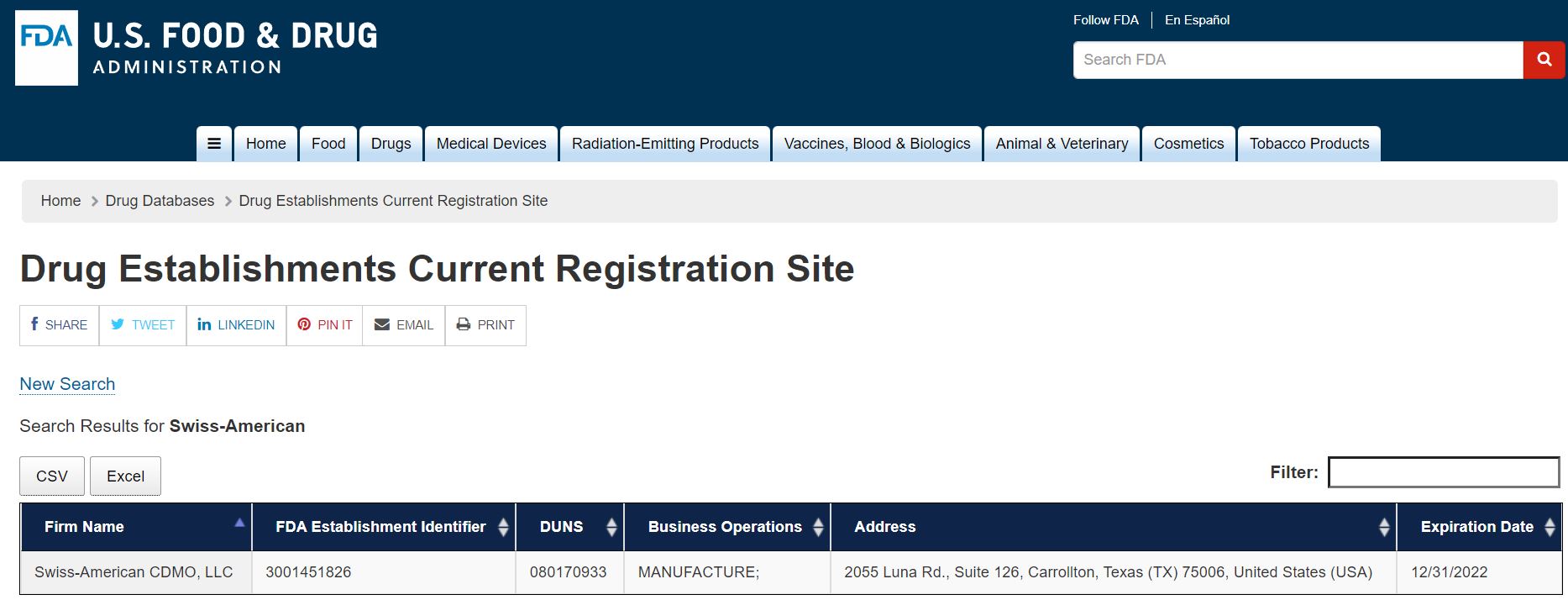Click the Follow FDA link
Viewport: 1568px width, 600px height.
point(1105,20)
